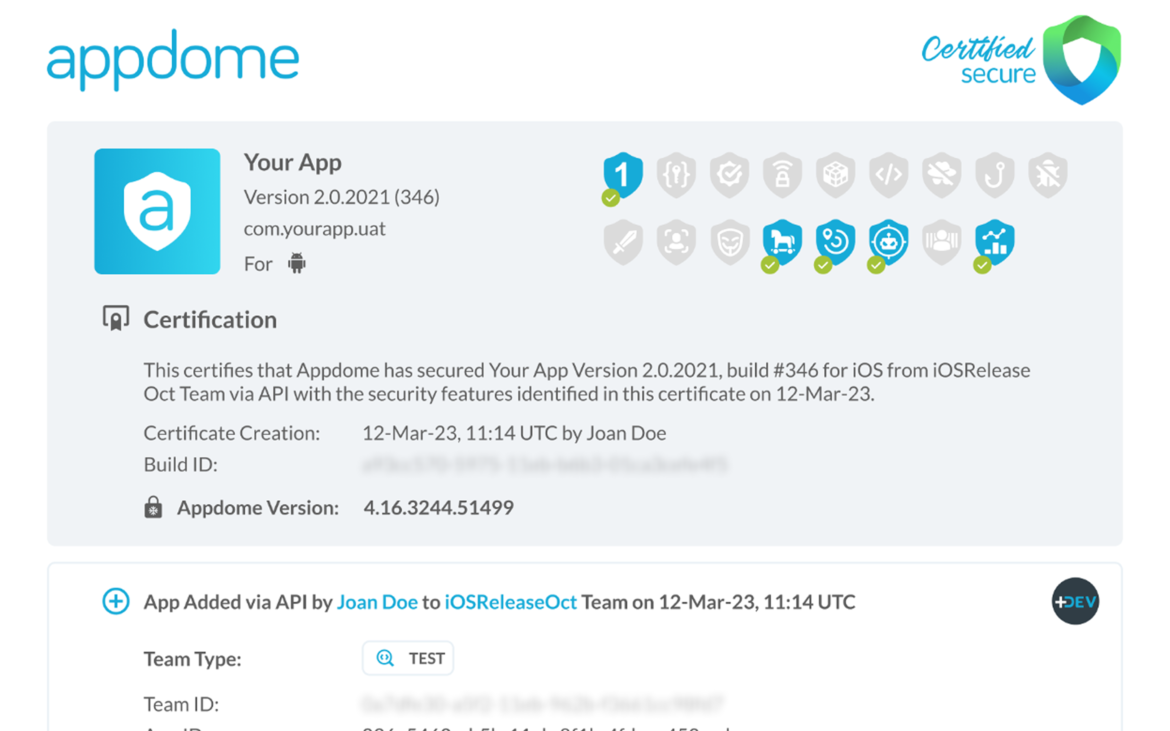Open the iOSReleaseOct team link

pos(509,601)
